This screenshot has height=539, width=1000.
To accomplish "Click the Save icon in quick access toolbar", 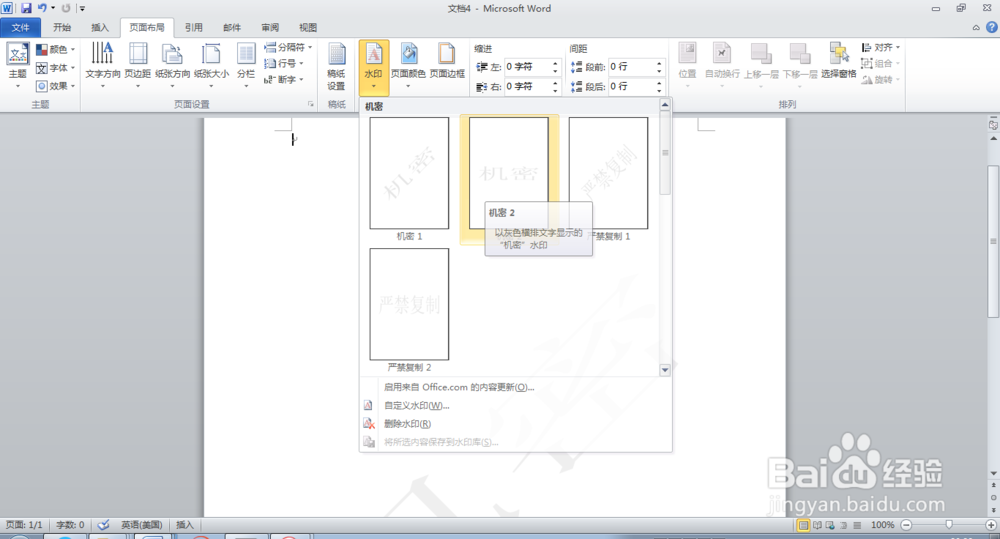I will pos(26,8).
